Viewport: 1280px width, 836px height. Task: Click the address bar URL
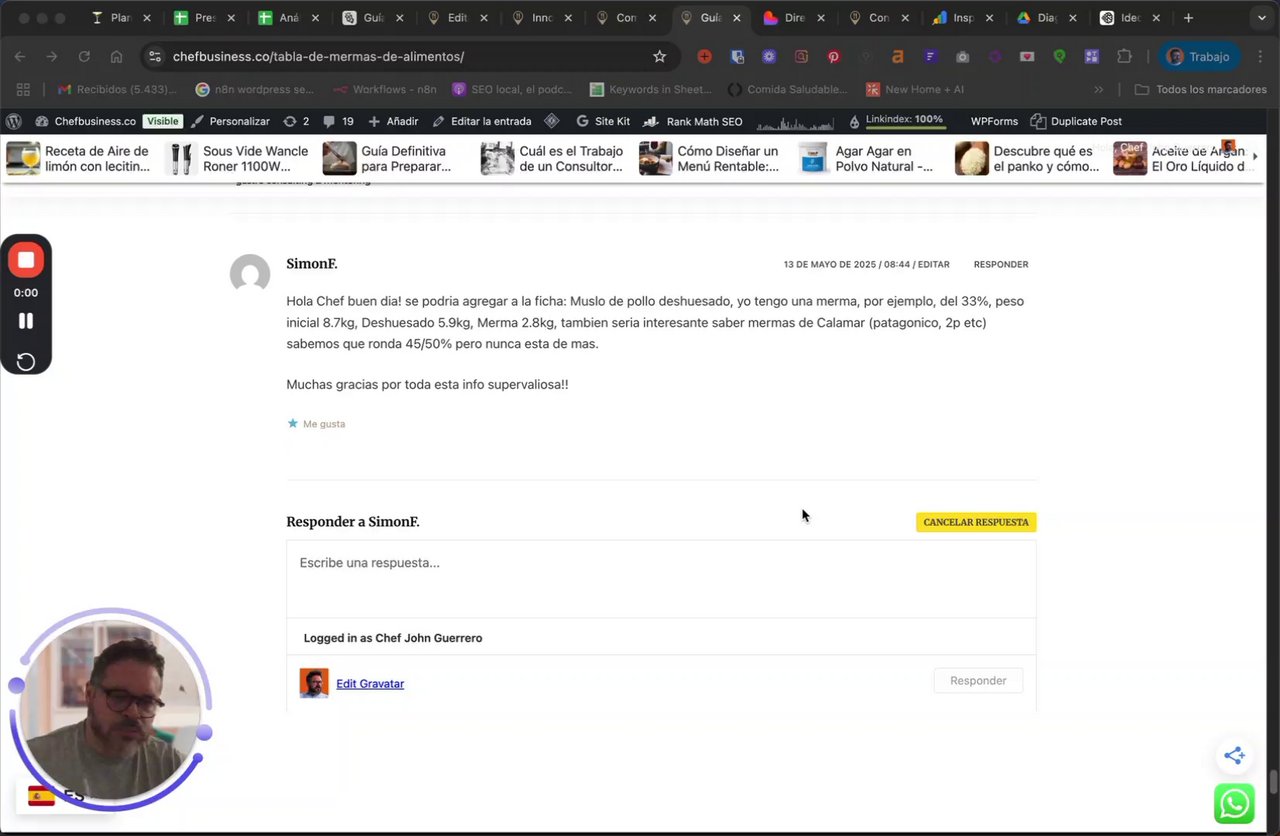[318, 57]
